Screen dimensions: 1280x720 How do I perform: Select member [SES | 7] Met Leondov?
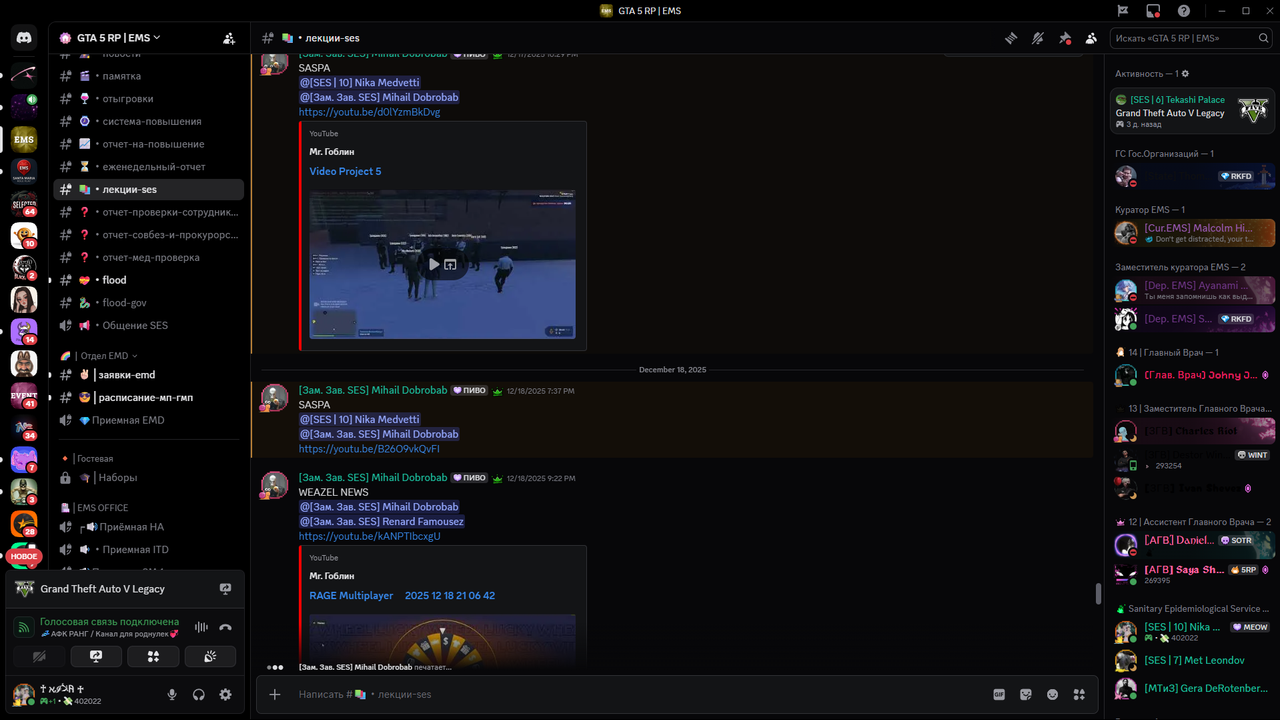pyautogui.click(x=1194, y=660)
